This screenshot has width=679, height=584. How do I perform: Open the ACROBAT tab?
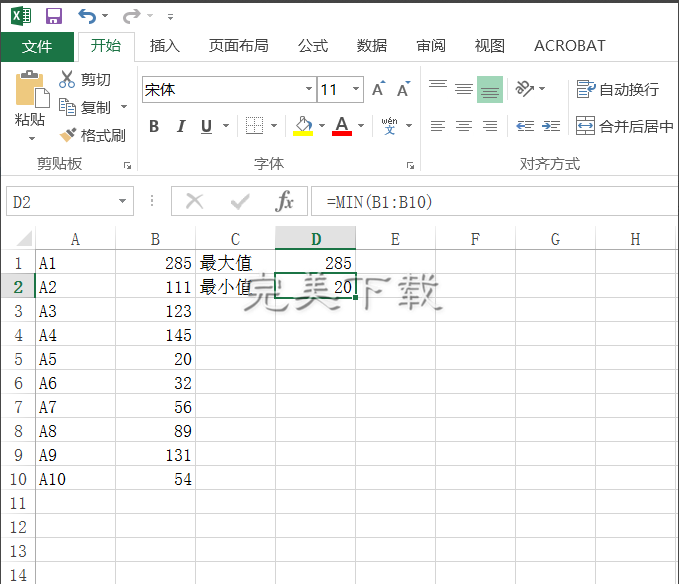pyautogui.click(x=569, y=45)
